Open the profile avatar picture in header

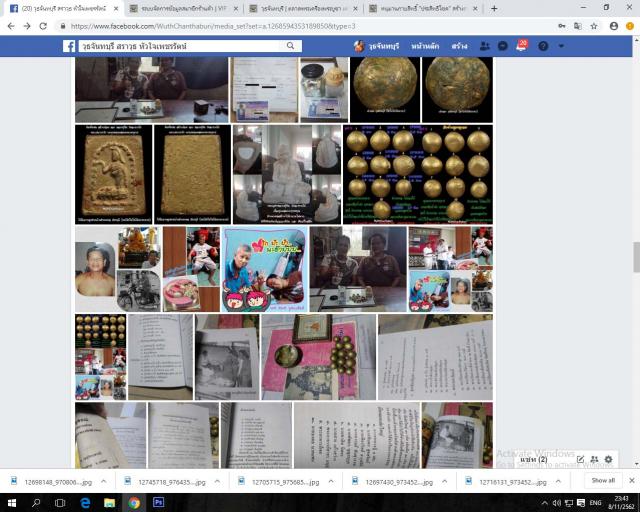point(359,46)
